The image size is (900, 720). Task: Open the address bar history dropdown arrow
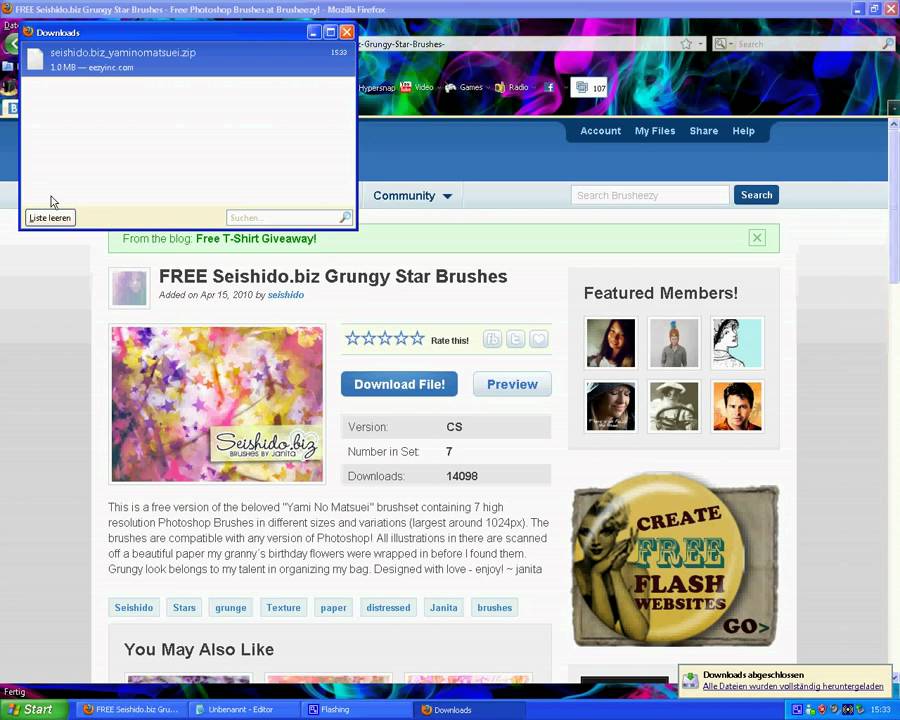pos(700,44)
